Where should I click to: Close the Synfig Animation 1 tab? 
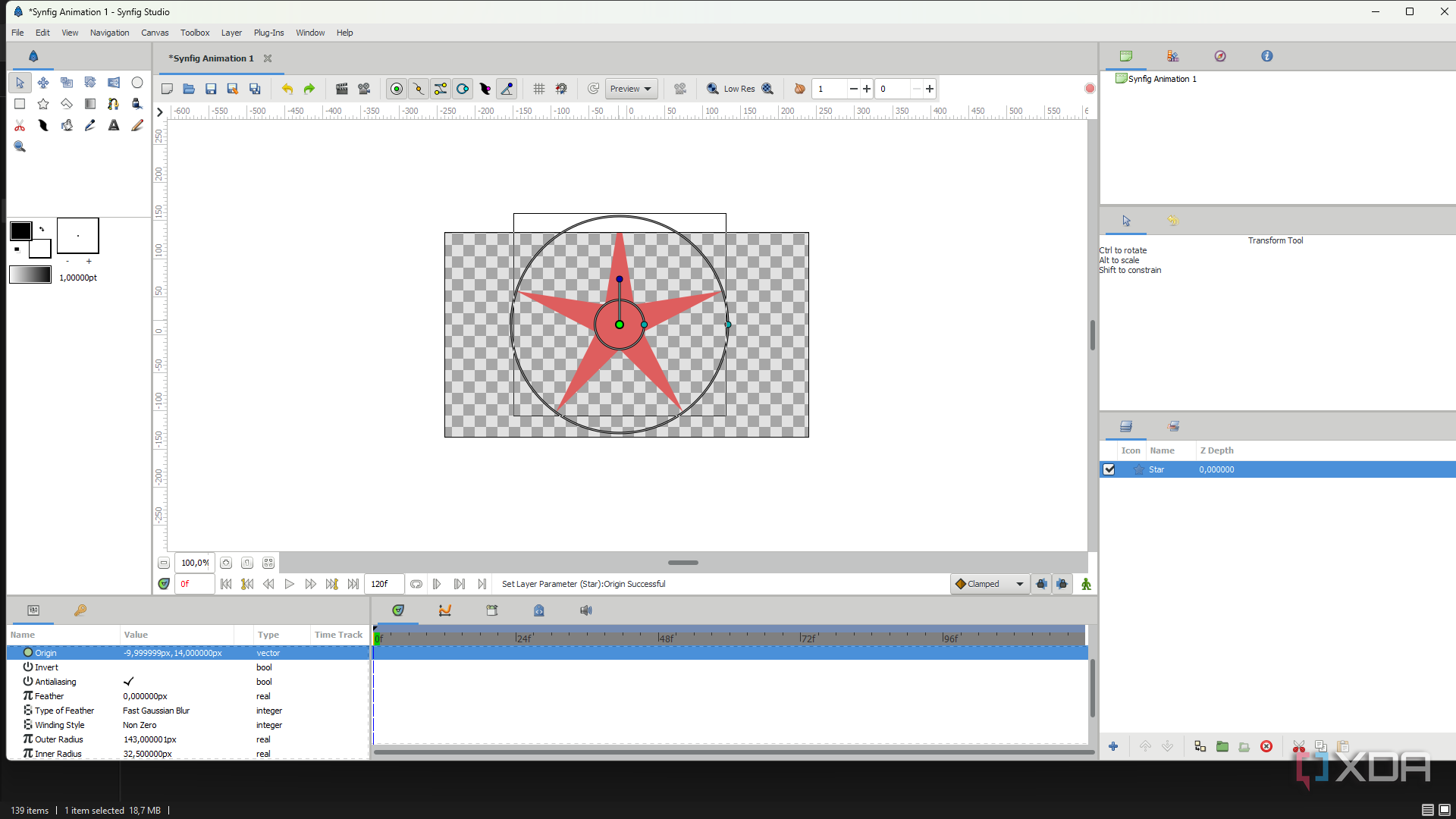coord(268,58)
